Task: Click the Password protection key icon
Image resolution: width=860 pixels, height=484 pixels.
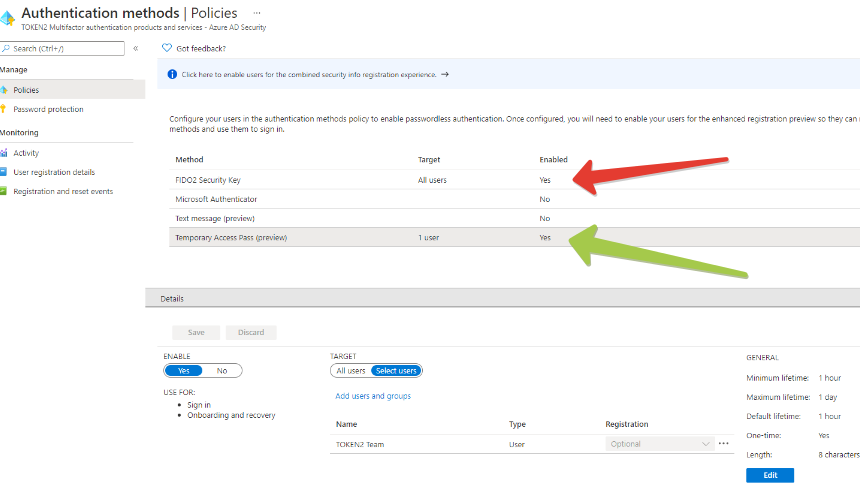Action: point(4,109)
